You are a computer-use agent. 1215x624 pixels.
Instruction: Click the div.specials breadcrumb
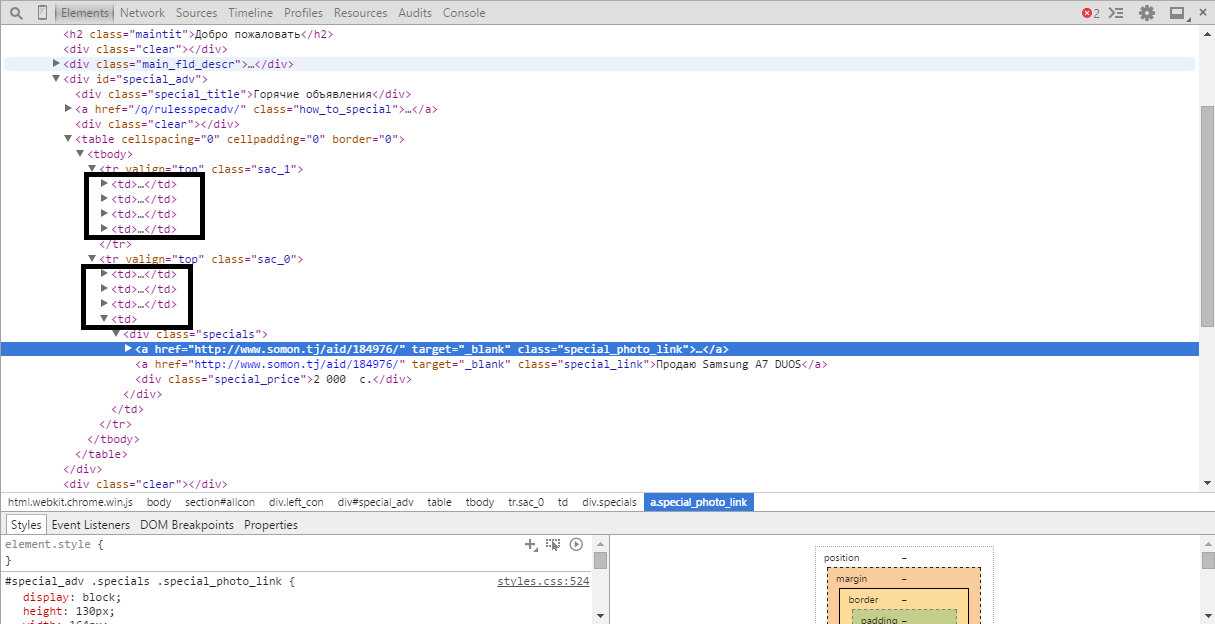coord(610,502)
